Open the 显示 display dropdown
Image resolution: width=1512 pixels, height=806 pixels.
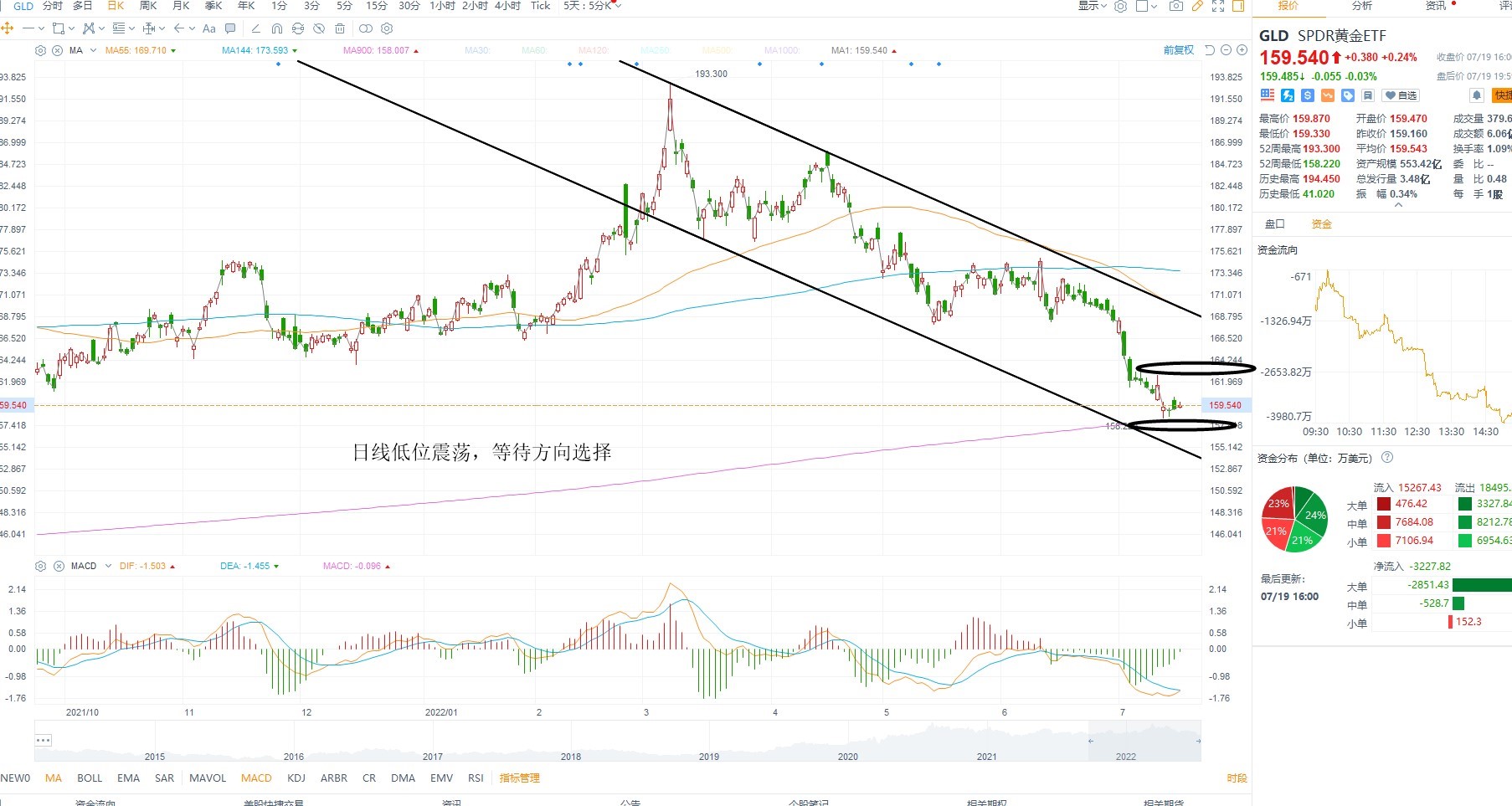tap(1093, 6)
